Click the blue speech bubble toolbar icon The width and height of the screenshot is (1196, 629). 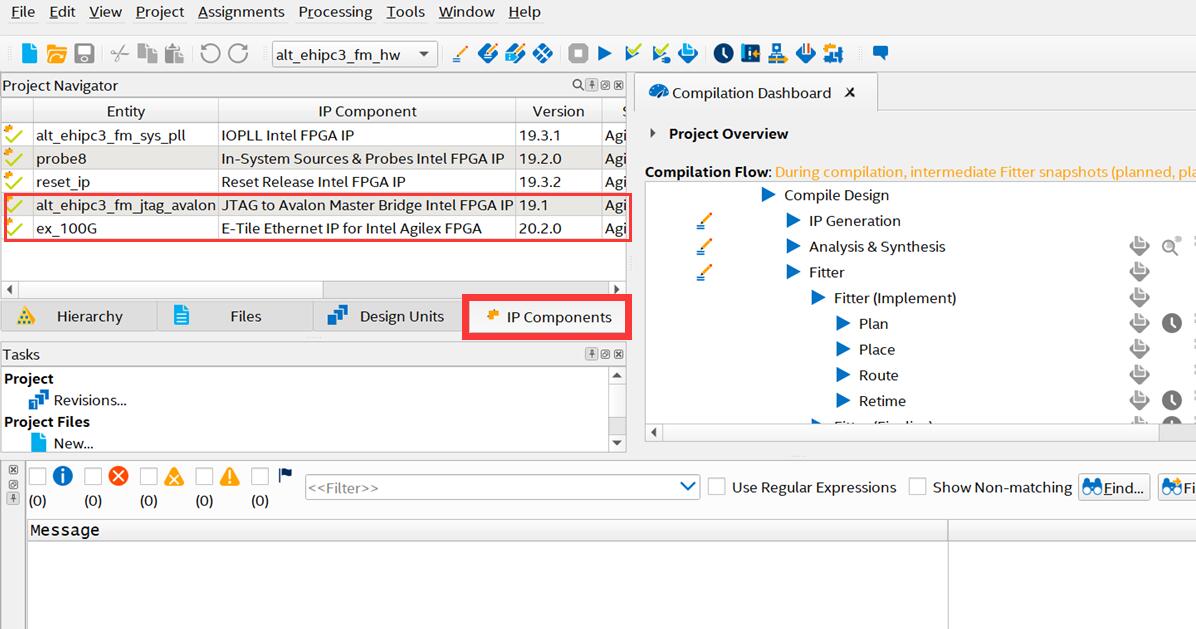point(880,53)
